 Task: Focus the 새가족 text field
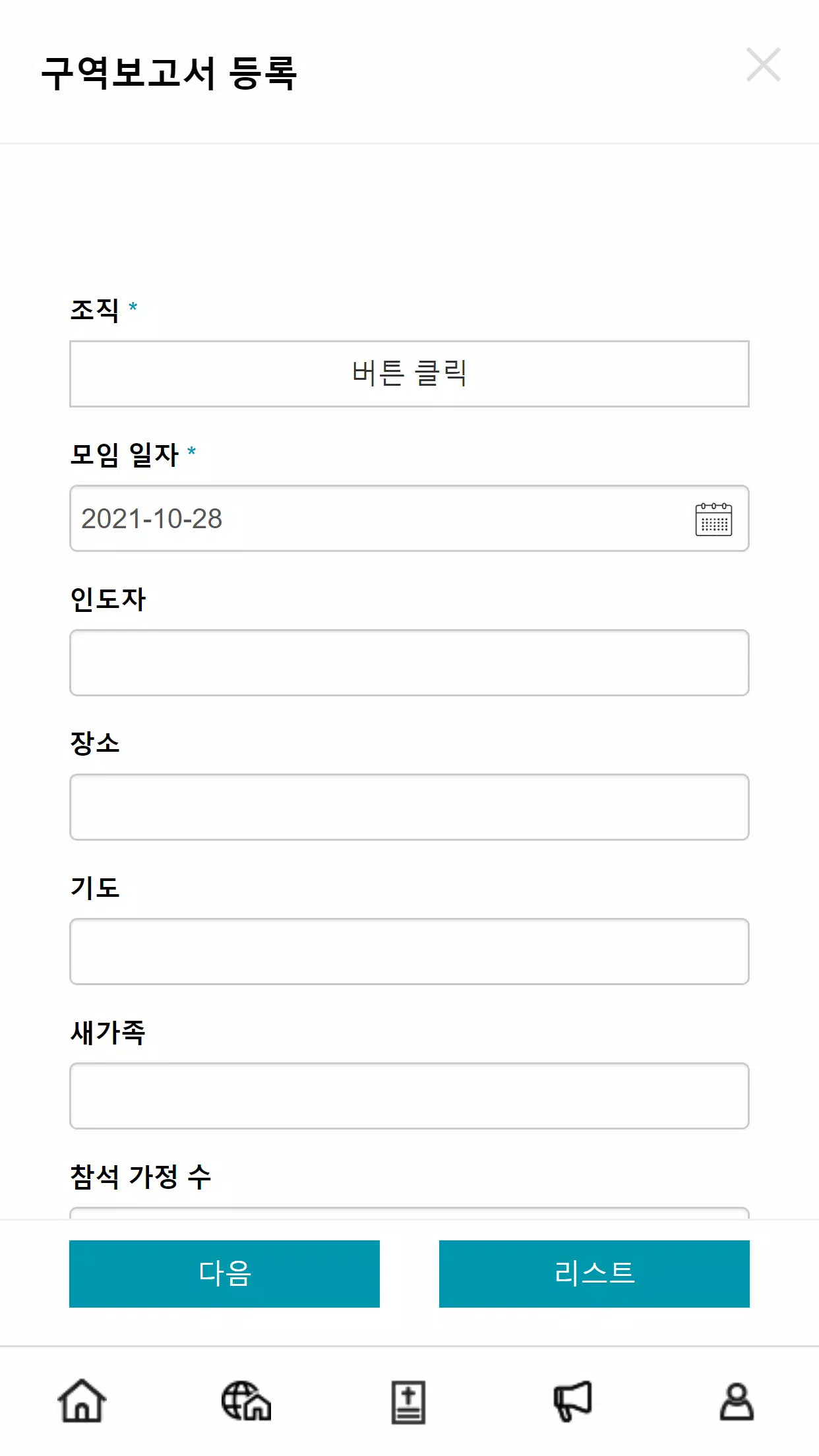point(409,1096)
